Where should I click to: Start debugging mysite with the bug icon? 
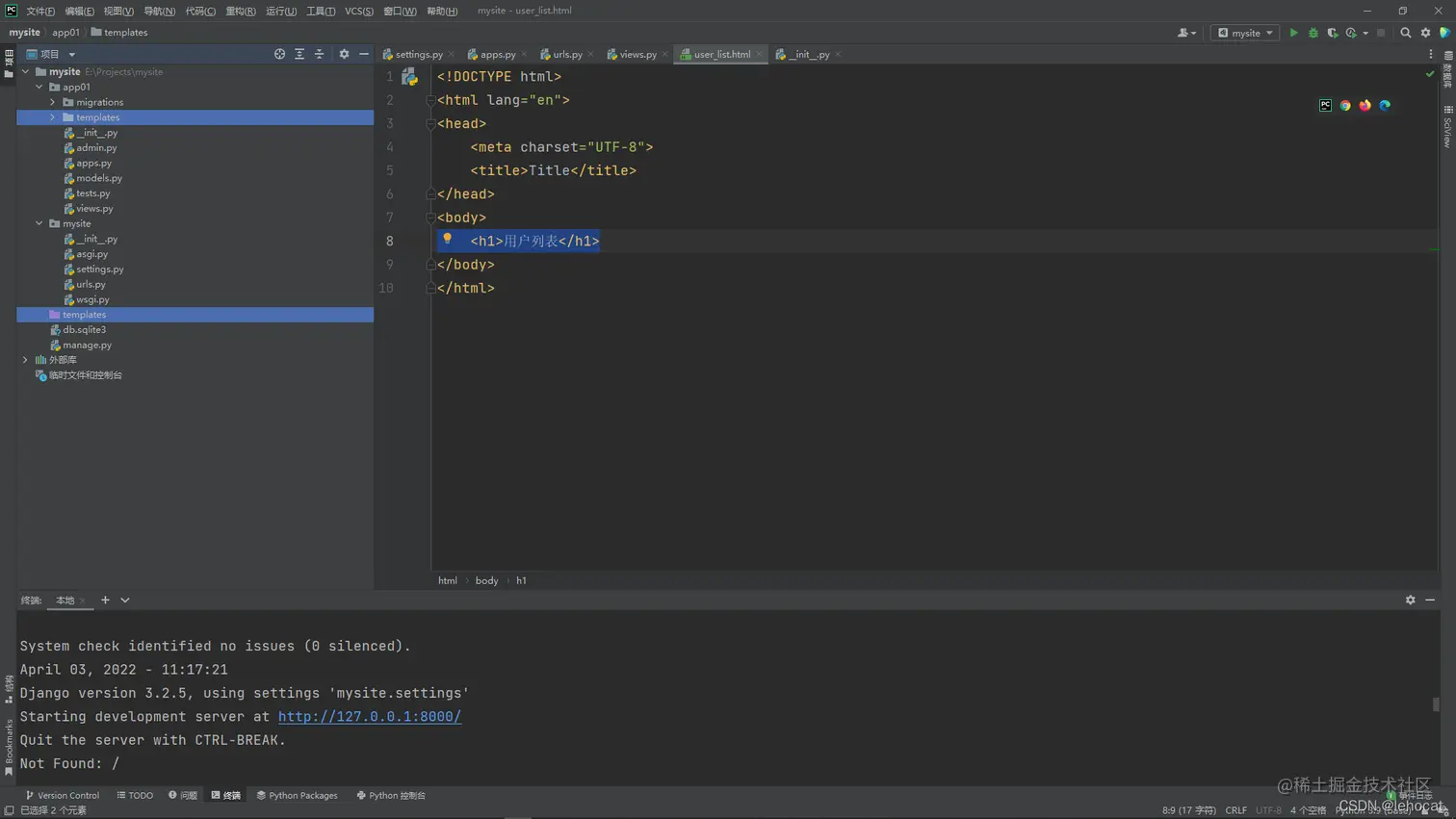click(1313, 33)
